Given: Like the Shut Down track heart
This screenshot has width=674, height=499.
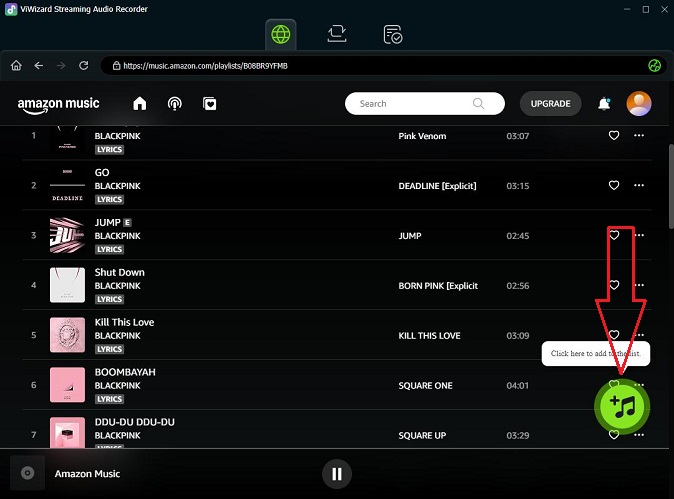Looking at the screenshot, I should [614, 285].
